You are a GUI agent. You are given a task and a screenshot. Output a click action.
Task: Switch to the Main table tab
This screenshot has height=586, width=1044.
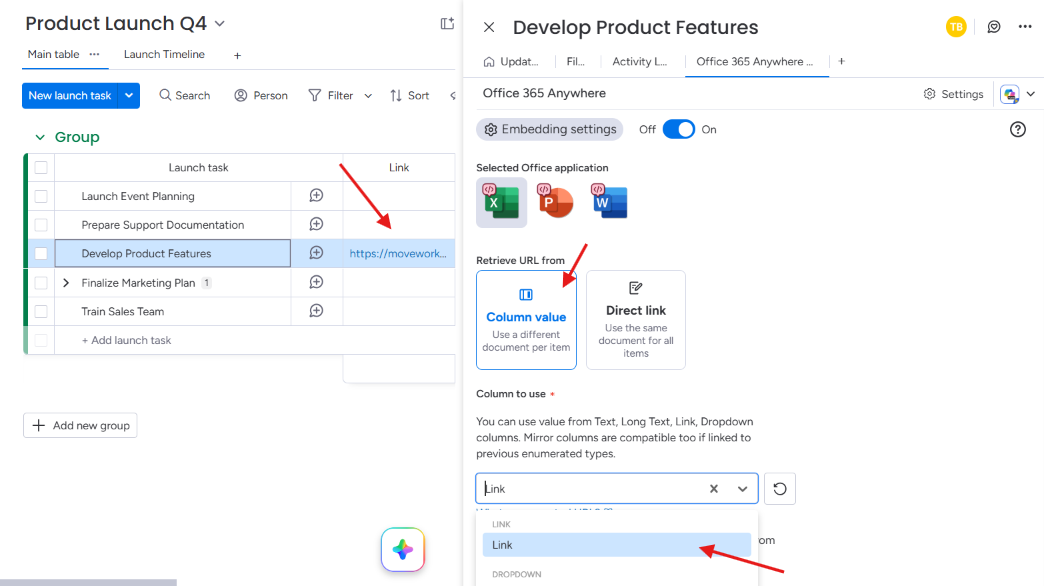(x=53, y=55)
